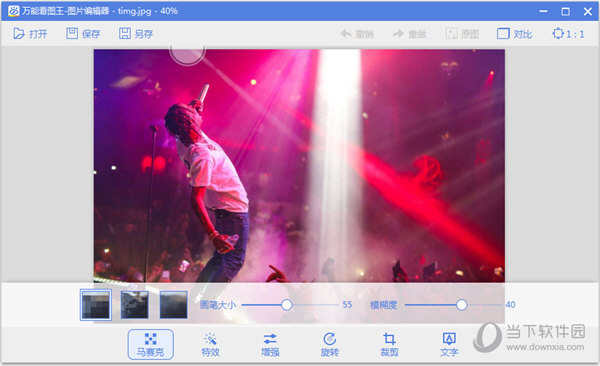The height and width of the screenshot is (366, 600).
Task: Open the 特效 effects tool
Action: pyautogui.click(x=210, y=345)
